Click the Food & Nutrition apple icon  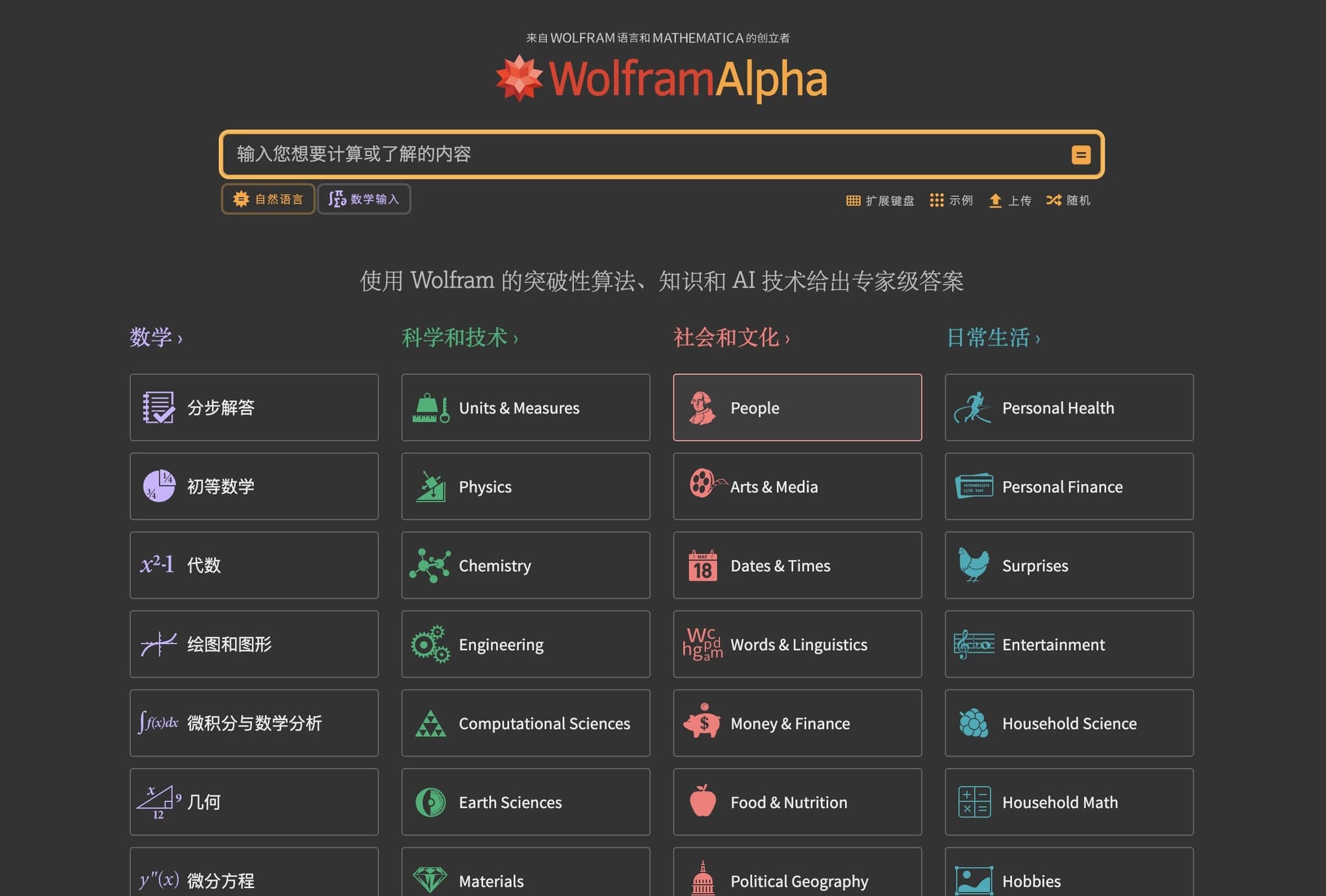click(703, 801)
